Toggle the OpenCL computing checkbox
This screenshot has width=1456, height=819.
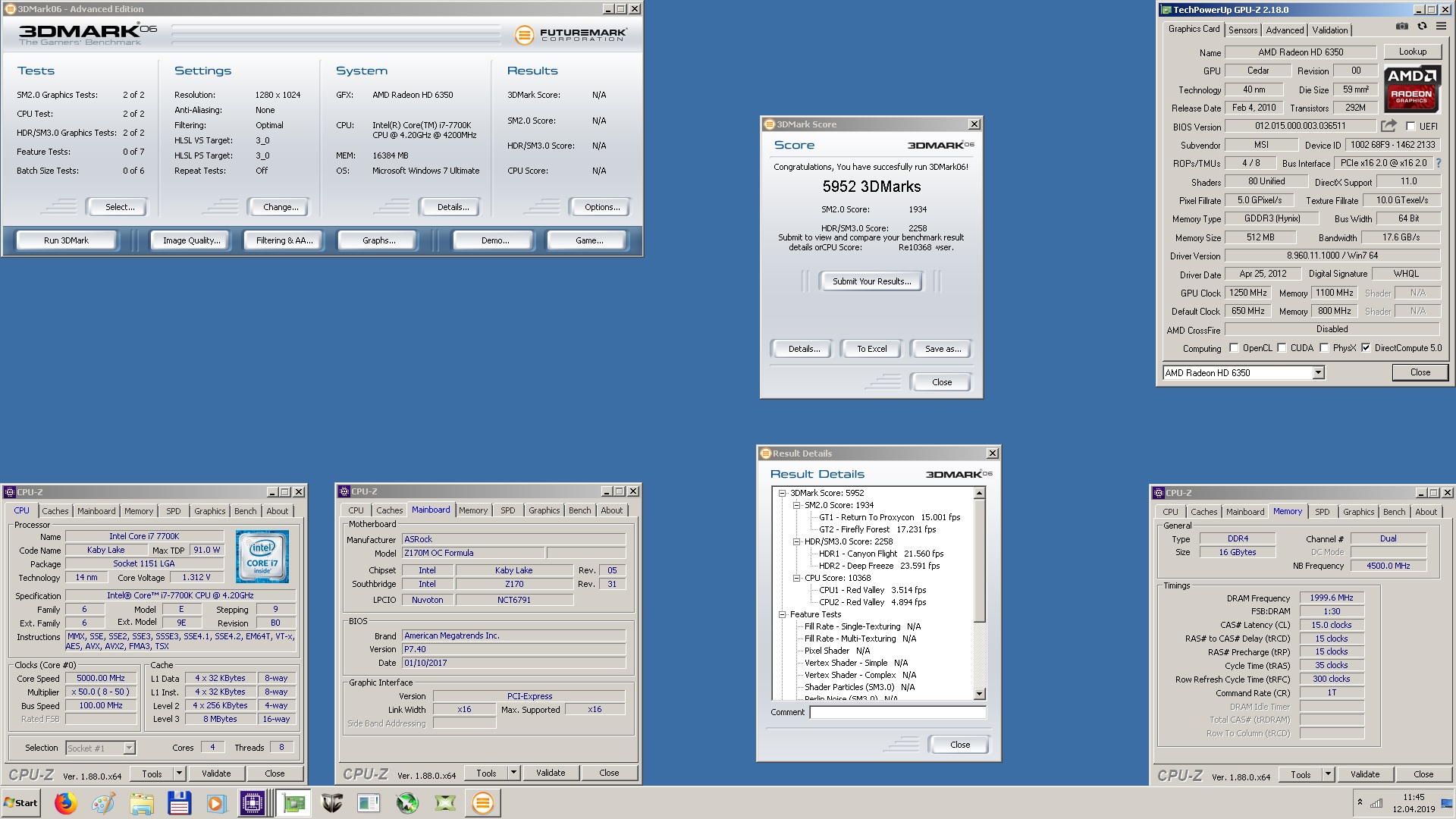point(1234,348)
